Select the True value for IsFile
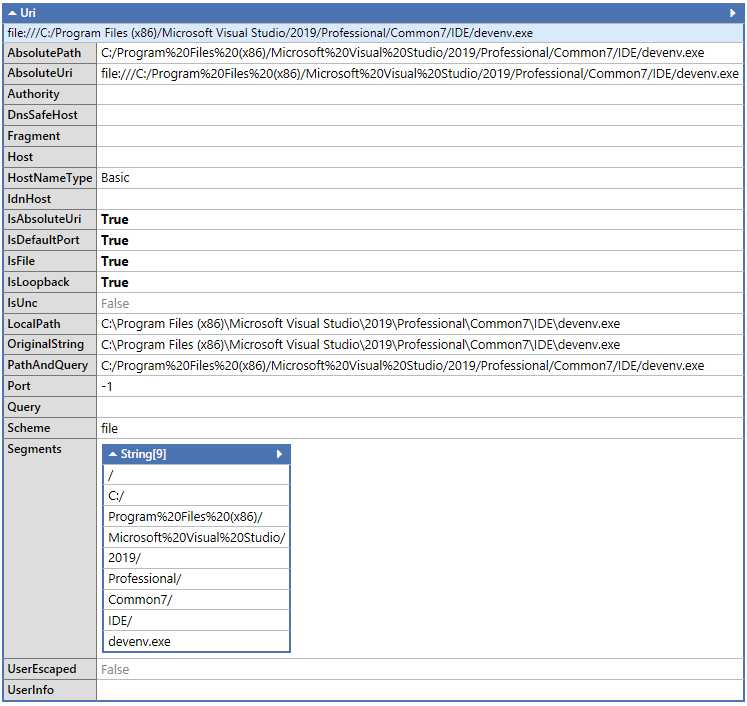 pos(115,262)
